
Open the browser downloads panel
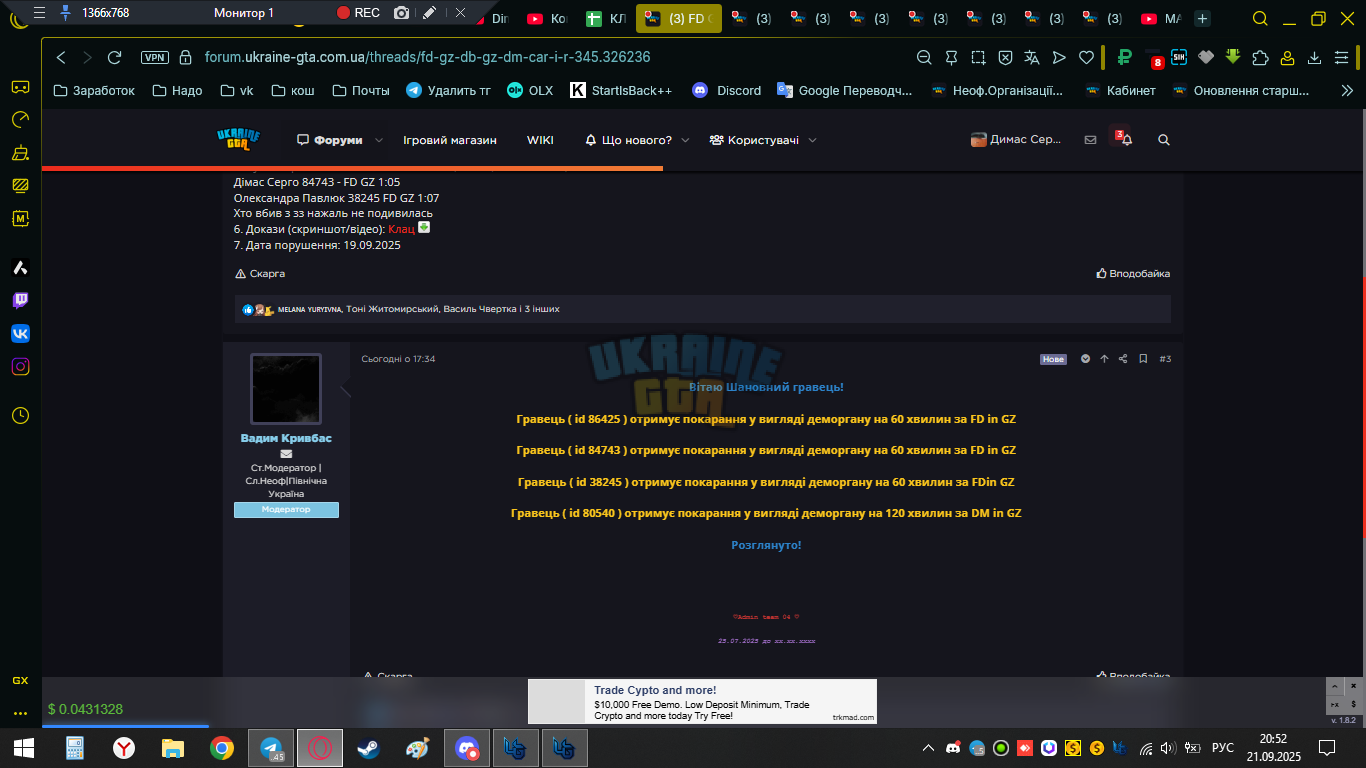pos(1315,58)
